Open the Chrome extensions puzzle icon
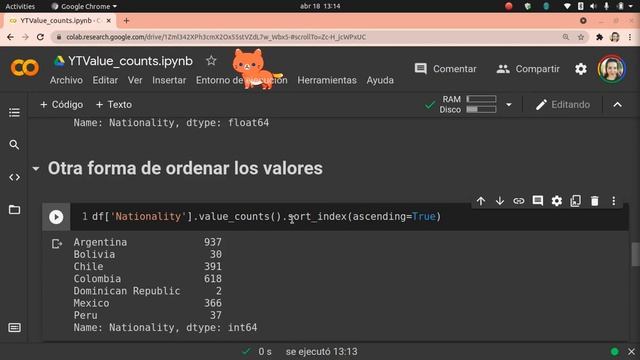 [599, 37]
